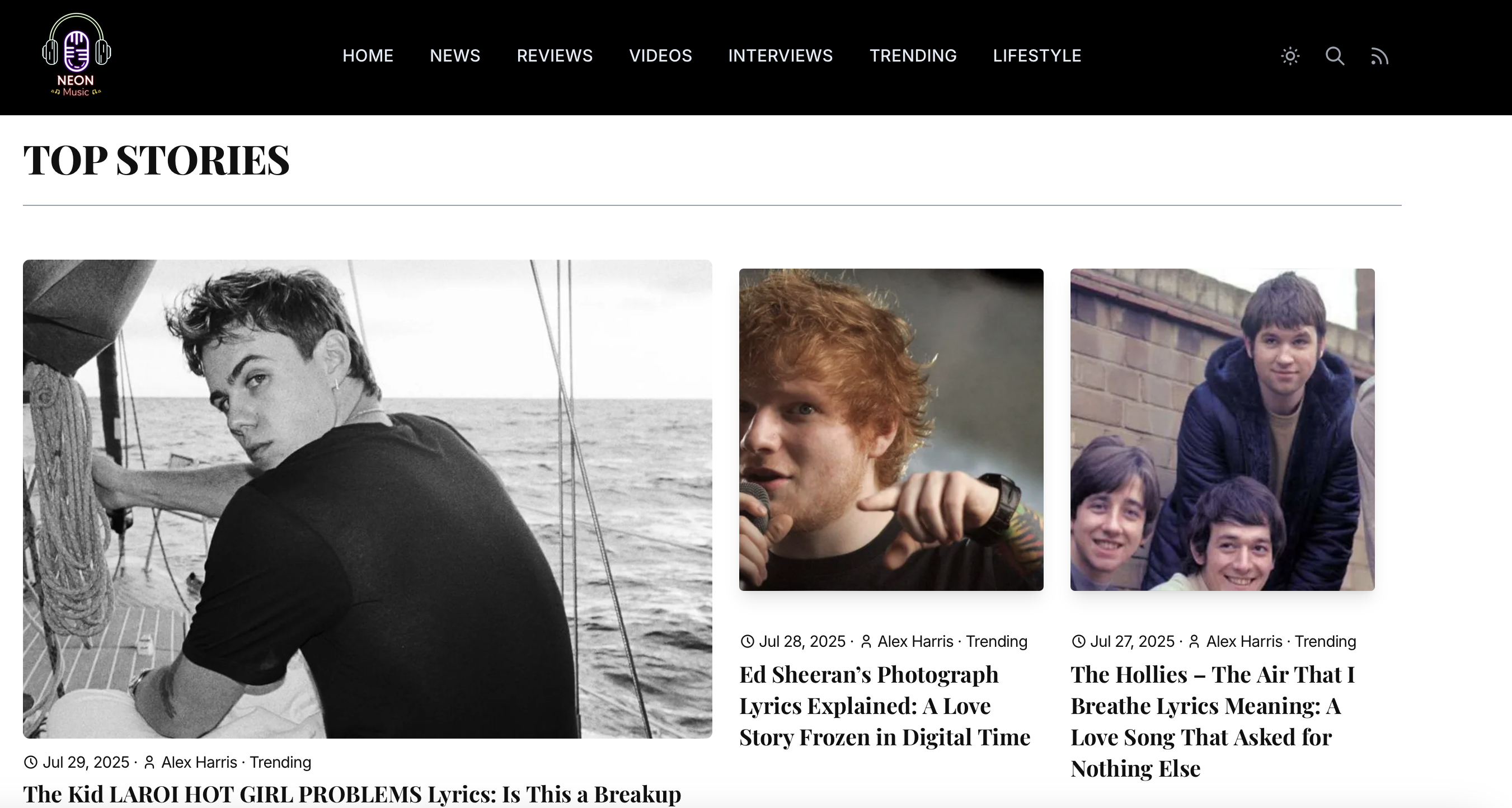Click clock icon beside Jul 29, 2025
The height and width of the screenshot is (808, 1512).
(x=31, y=762)
